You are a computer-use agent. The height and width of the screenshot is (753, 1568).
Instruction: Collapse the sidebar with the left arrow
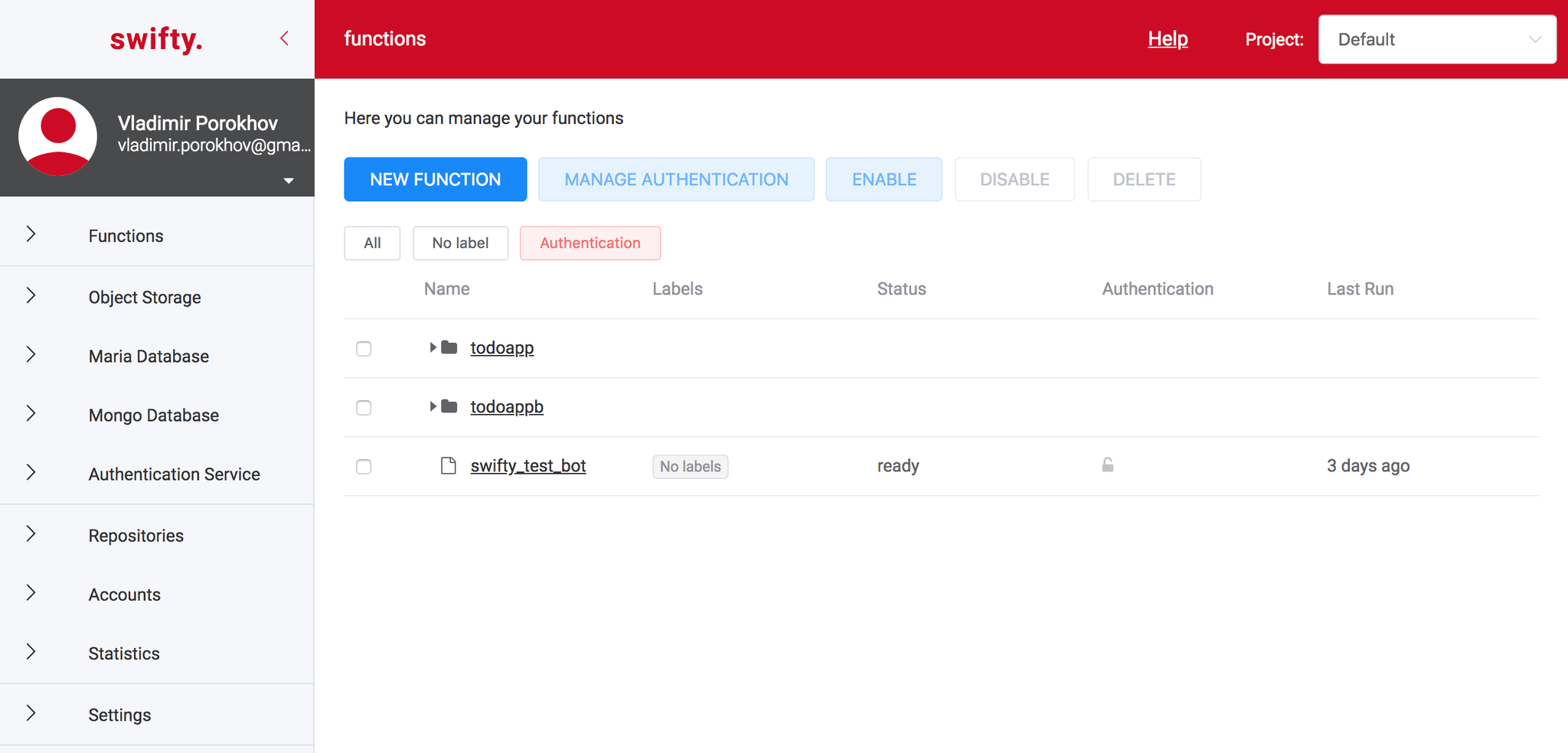pos(284,37)
